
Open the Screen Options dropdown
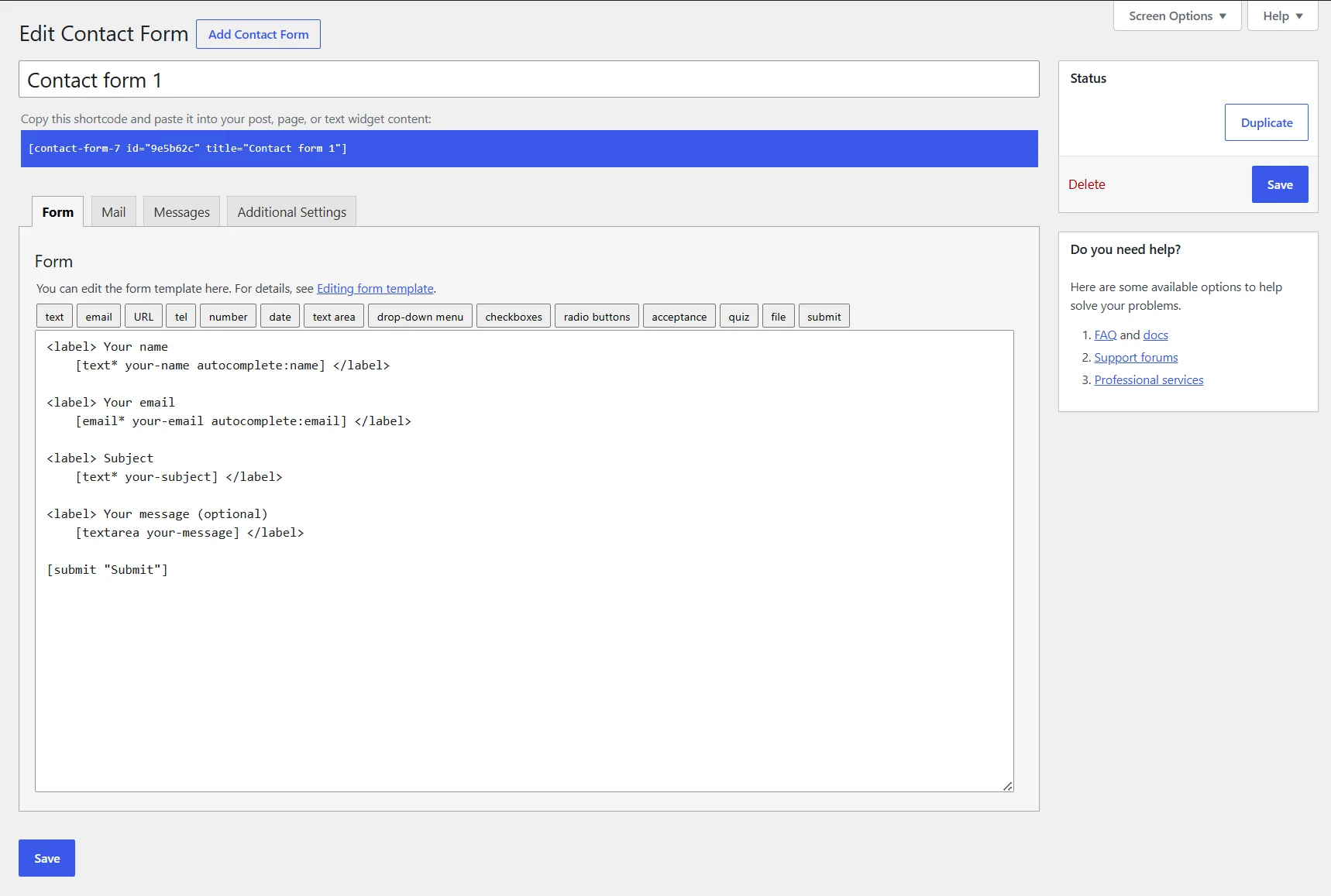click(x=1177, y=15)
